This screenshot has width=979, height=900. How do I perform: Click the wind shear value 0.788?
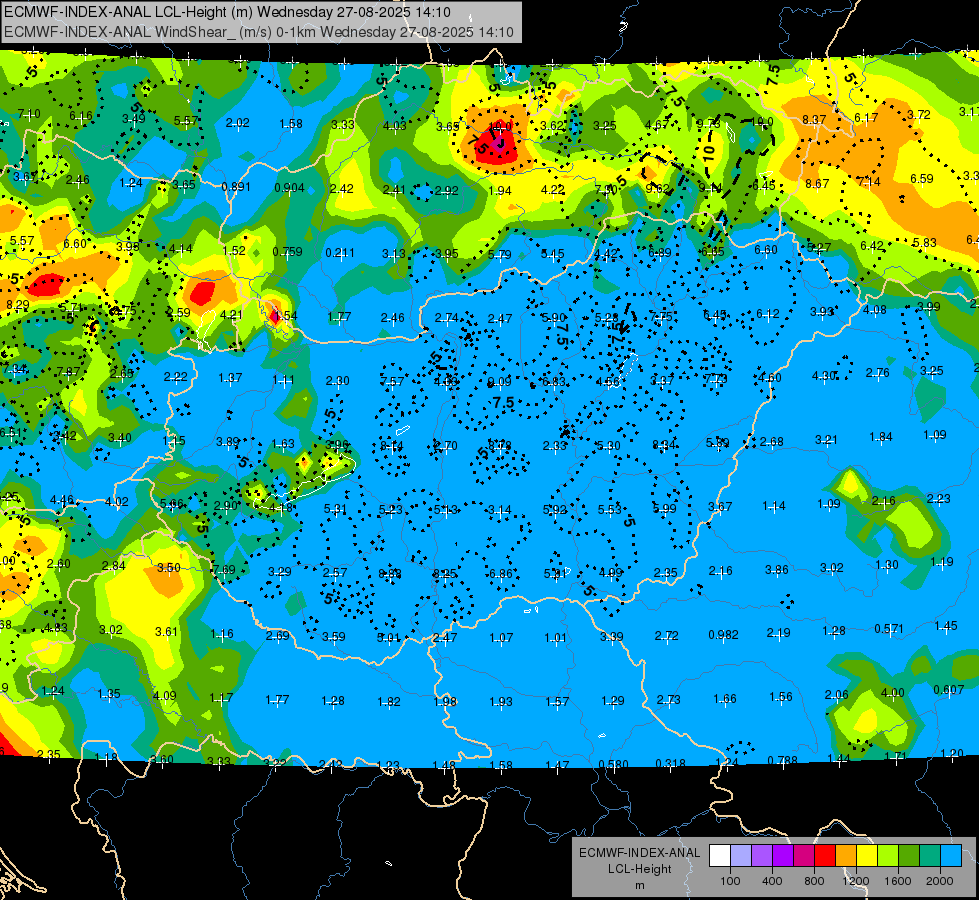click(x=782, y=760)
